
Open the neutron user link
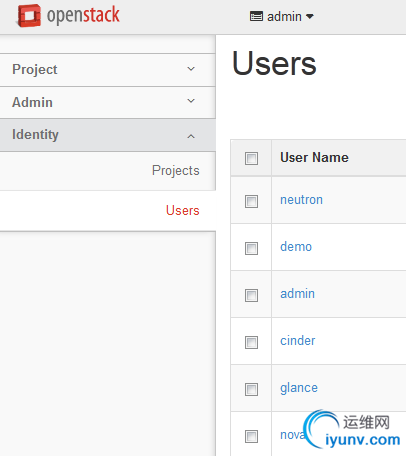click(301, 200)
